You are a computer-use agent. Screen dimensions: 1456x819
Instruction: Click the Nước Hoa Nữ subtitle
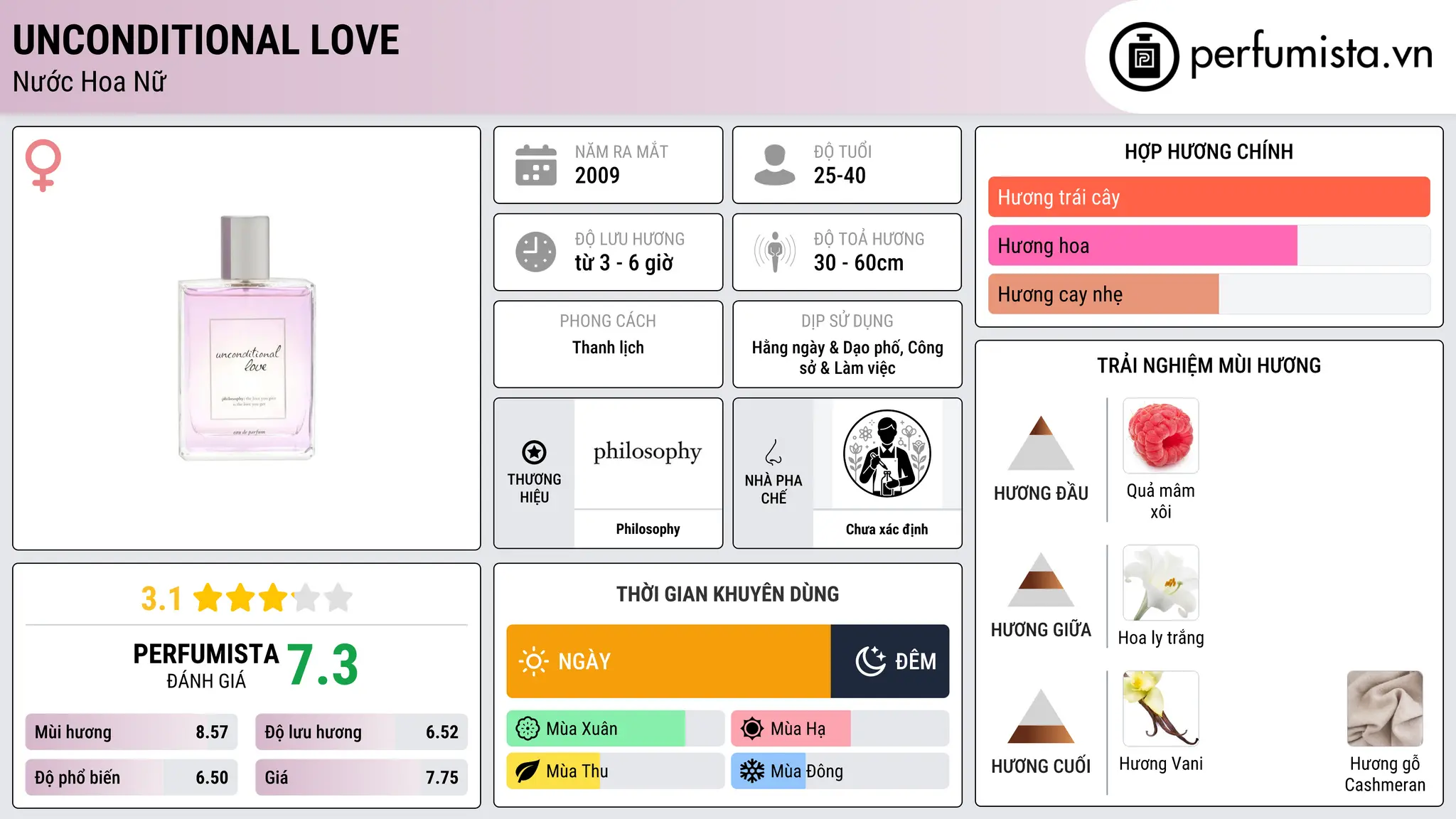coord(90,82)
